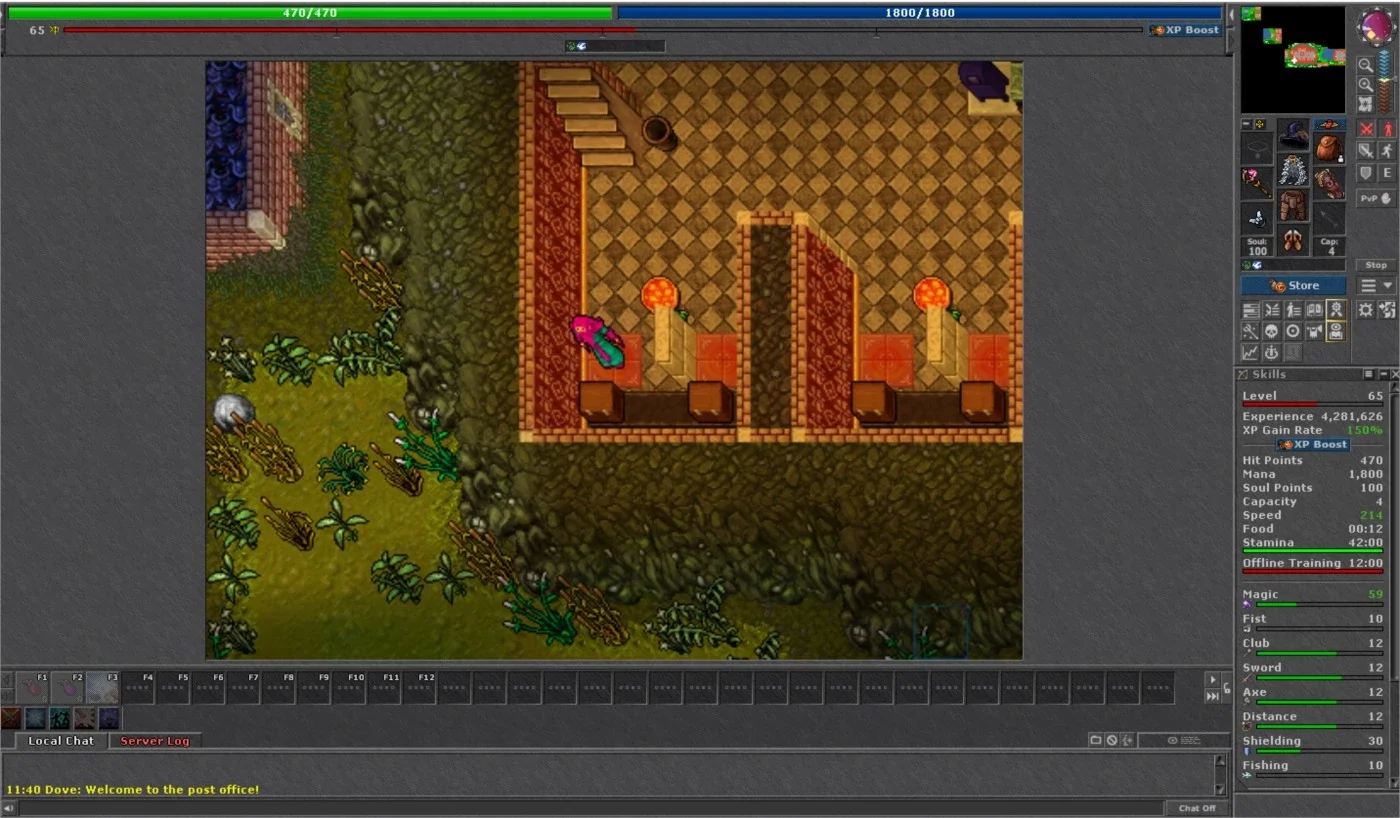The height and width of the screenshot is (818, 1400).
Task: Open the world map view button
Action: click(1365, 104)
